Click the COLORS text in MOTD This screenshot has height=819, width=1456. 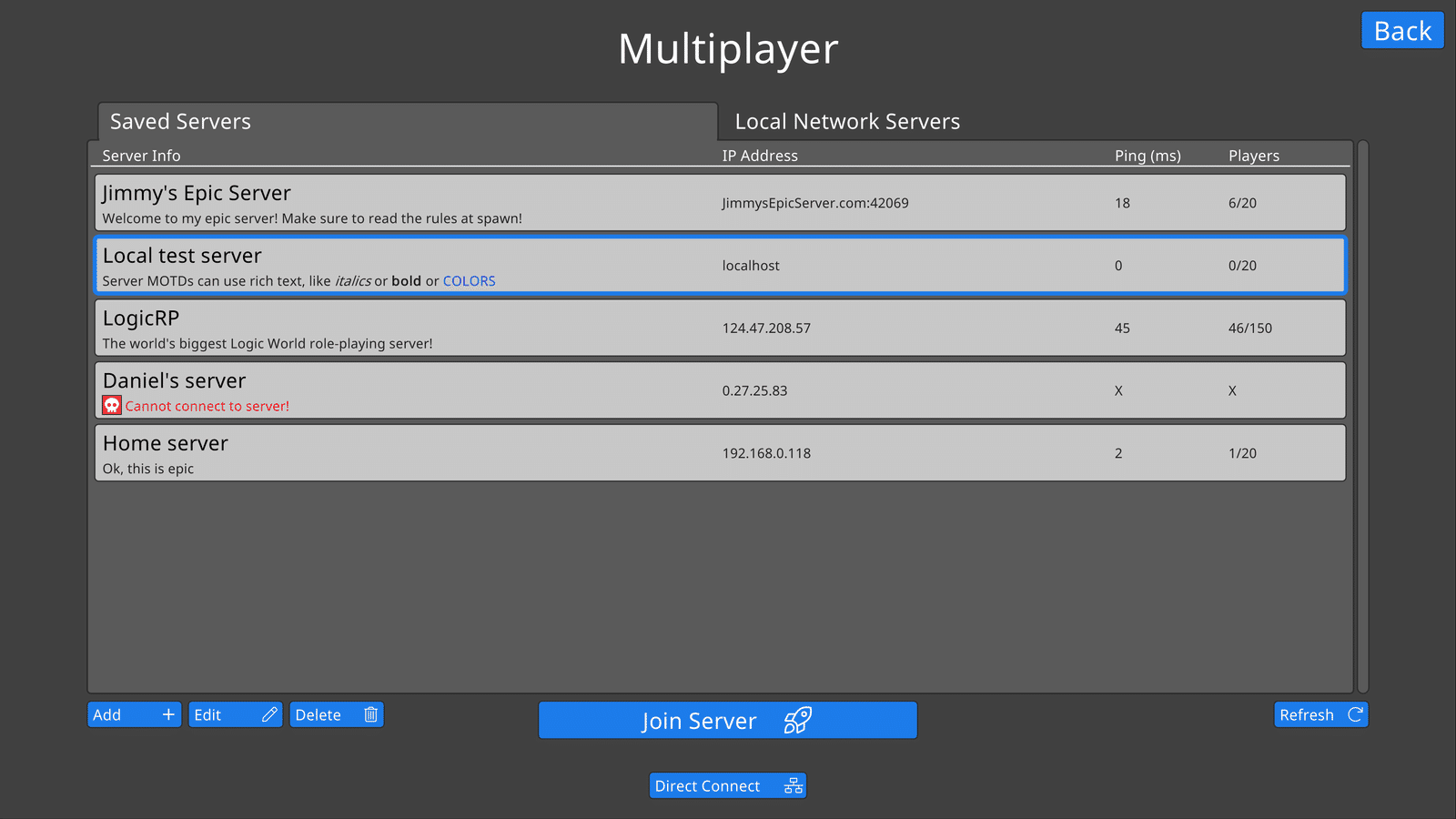[470, 281]
